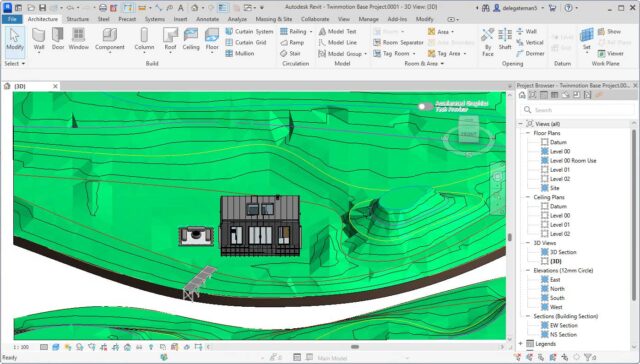Screen dimensions: 640x364
Task: Click the Set work plane tool
Action: tap(587, 39)
